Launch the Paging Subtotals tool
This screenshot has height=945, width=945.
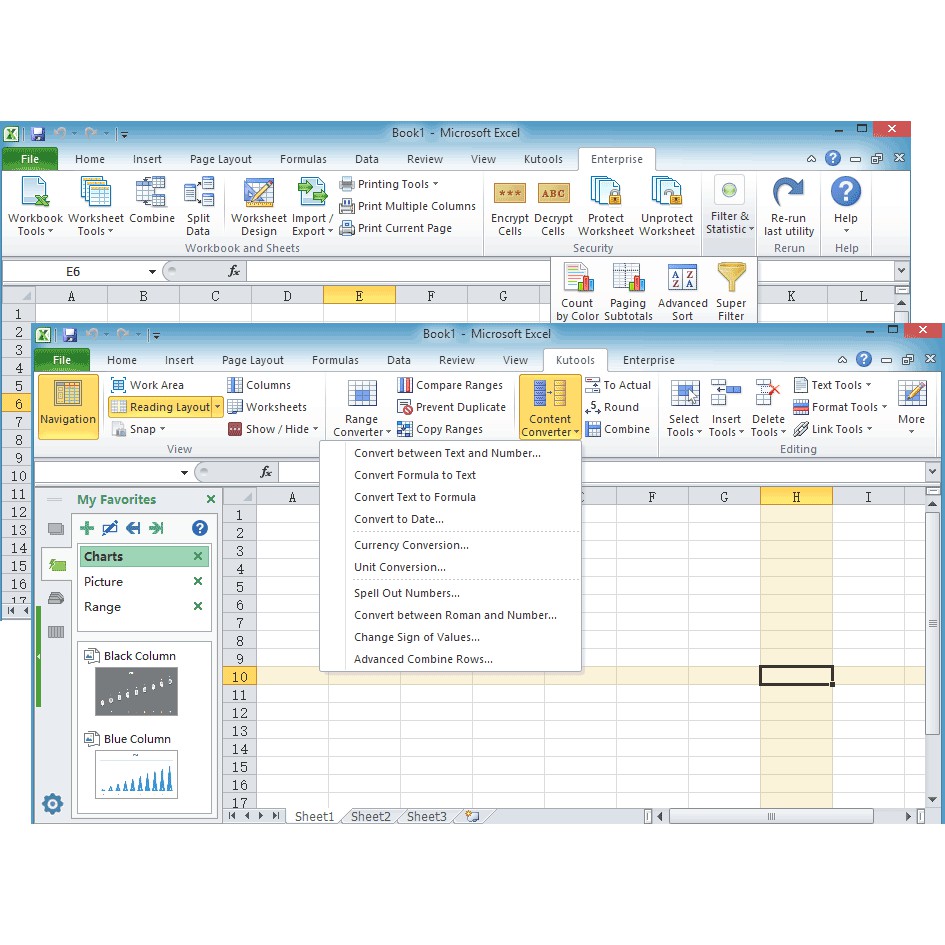click(x=628, y=290)
